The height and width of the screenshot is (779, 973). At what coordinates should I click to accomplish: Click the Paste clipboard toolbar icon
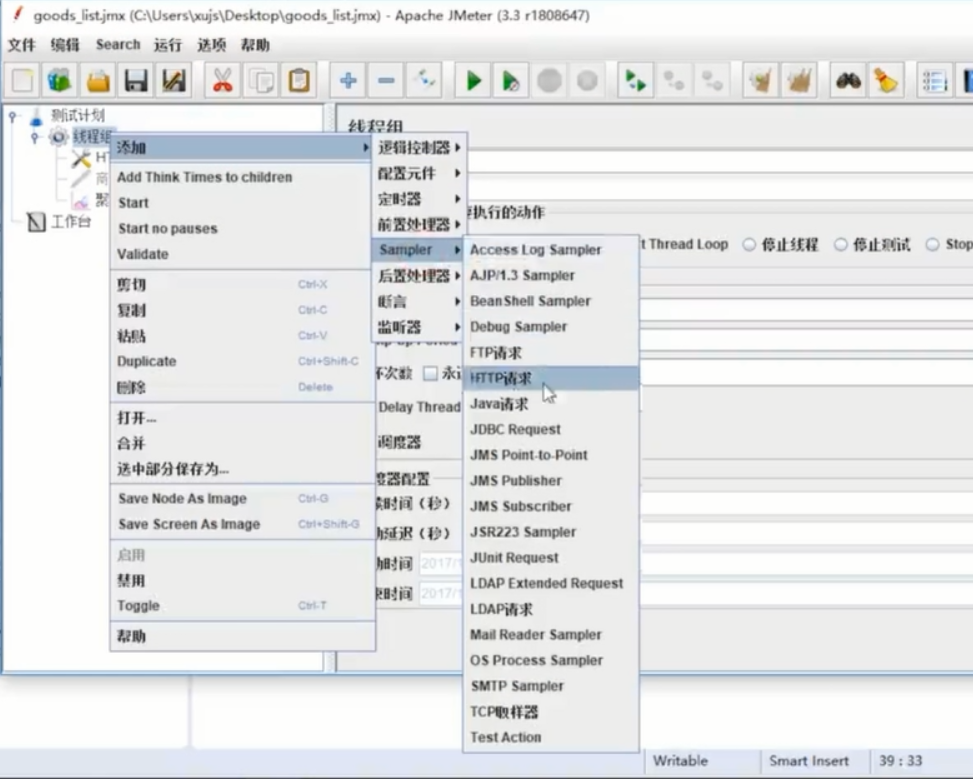298,81
